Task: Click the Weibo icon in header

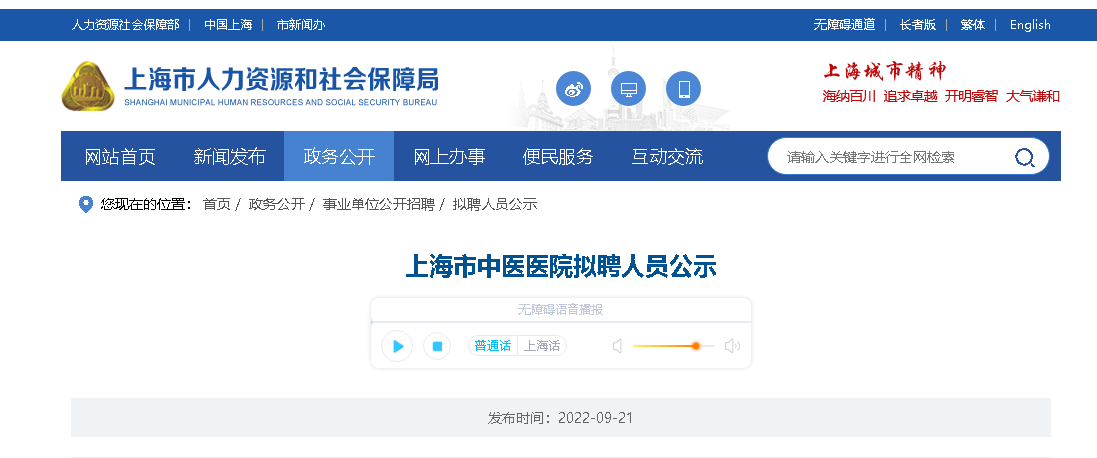Action: click(x=573, y=90)
